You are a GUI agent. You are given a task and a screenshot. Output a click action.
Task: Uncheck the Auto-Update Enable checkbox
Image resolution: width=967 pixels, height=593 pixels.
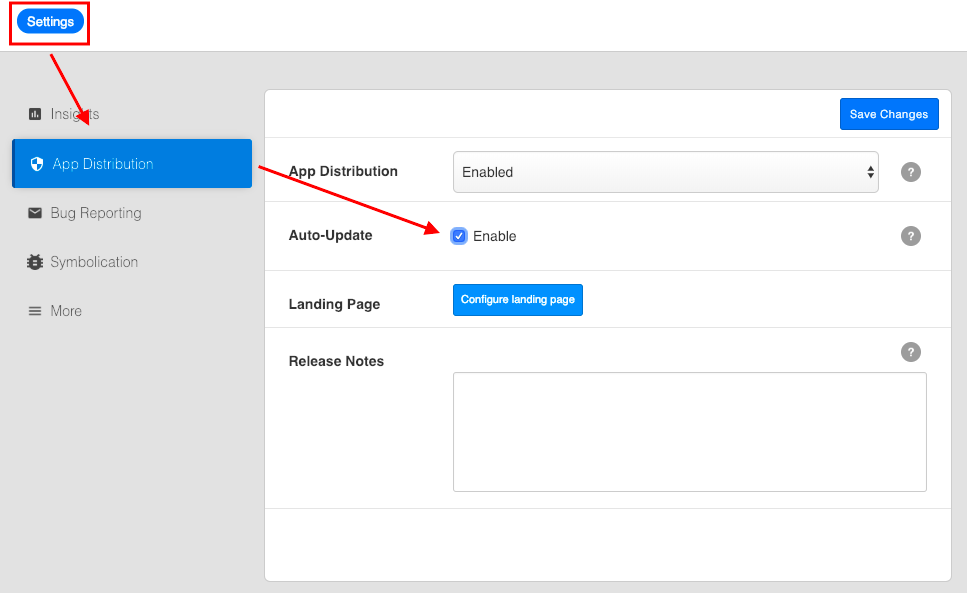coord(459,236)
